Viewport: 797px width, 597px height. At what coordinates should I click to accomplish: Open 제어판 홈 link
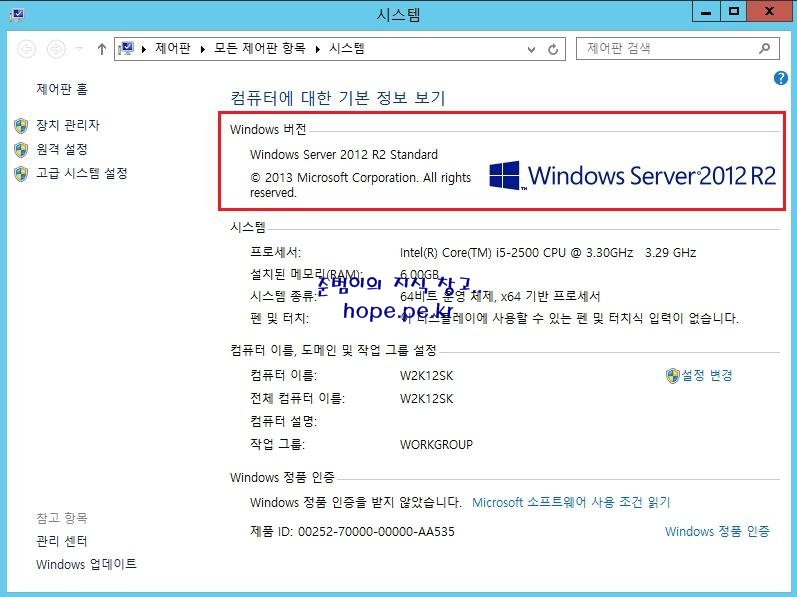tap(62, 89)
